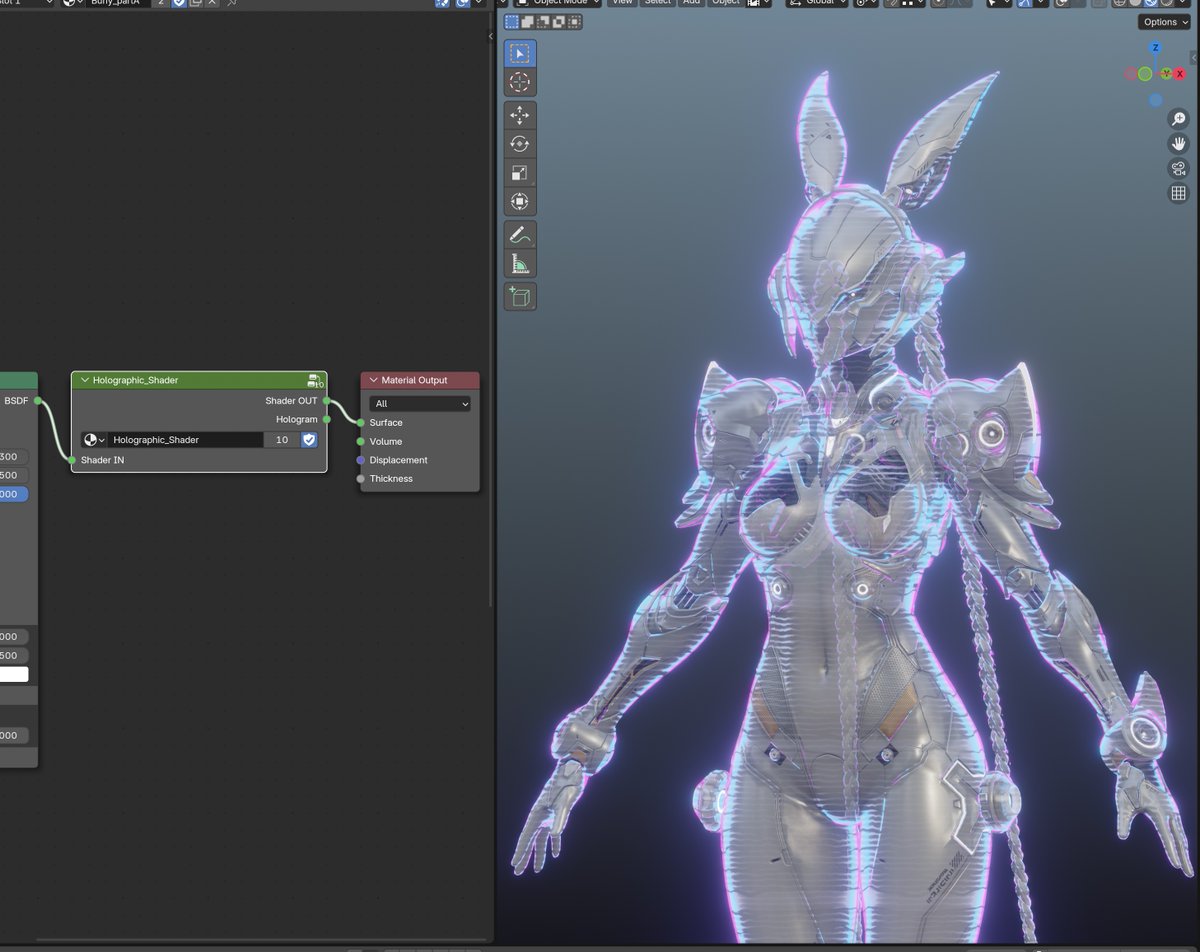Select the Cursor tool
Viewport: 1200px width, 952px height.
tap(520, 83)
